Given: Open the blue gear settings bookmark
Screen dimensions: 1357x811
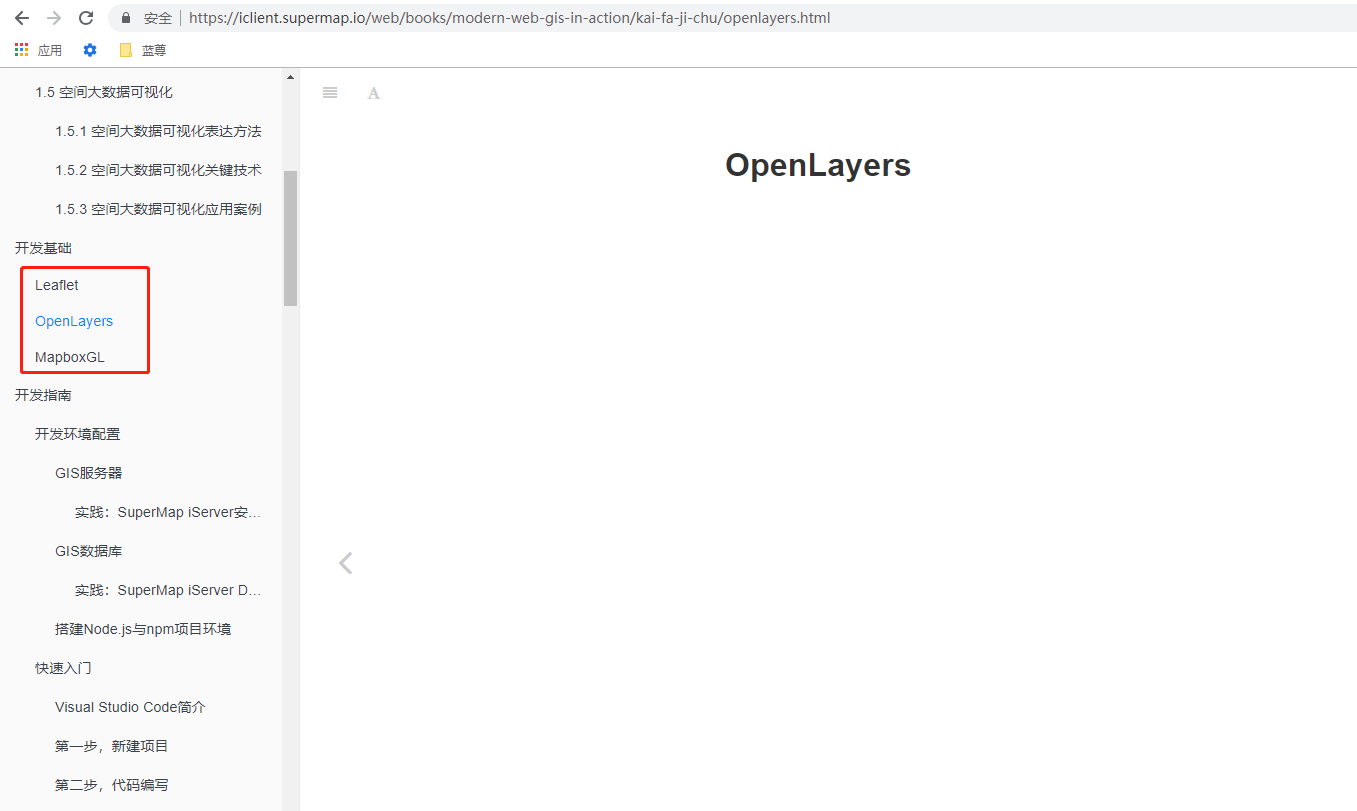Looking at the screenshot, I should click(90, 50).
